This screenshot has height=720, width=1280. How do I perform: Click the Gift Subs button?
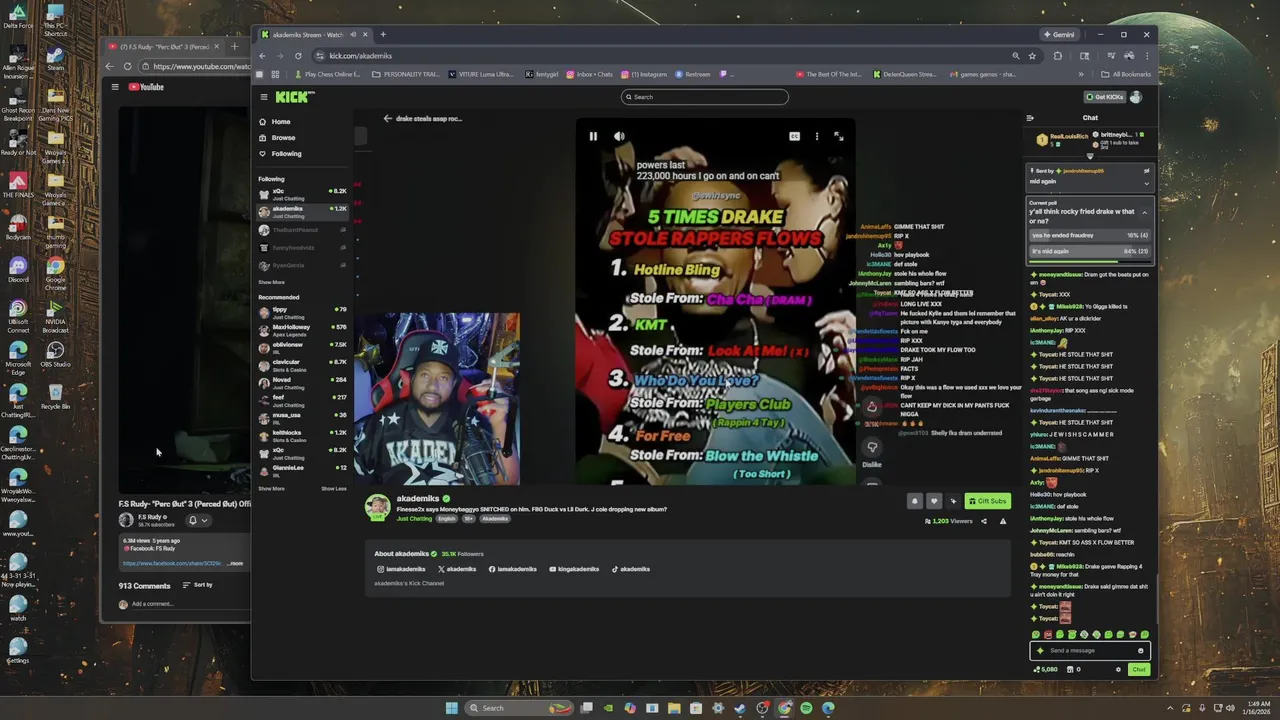[x=988, y=501]
